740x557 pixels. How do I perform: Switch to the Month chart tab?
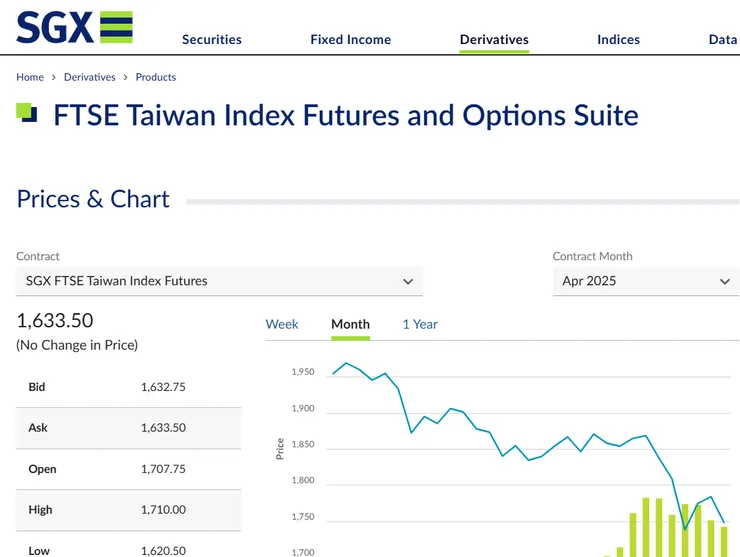coord(350,324)
